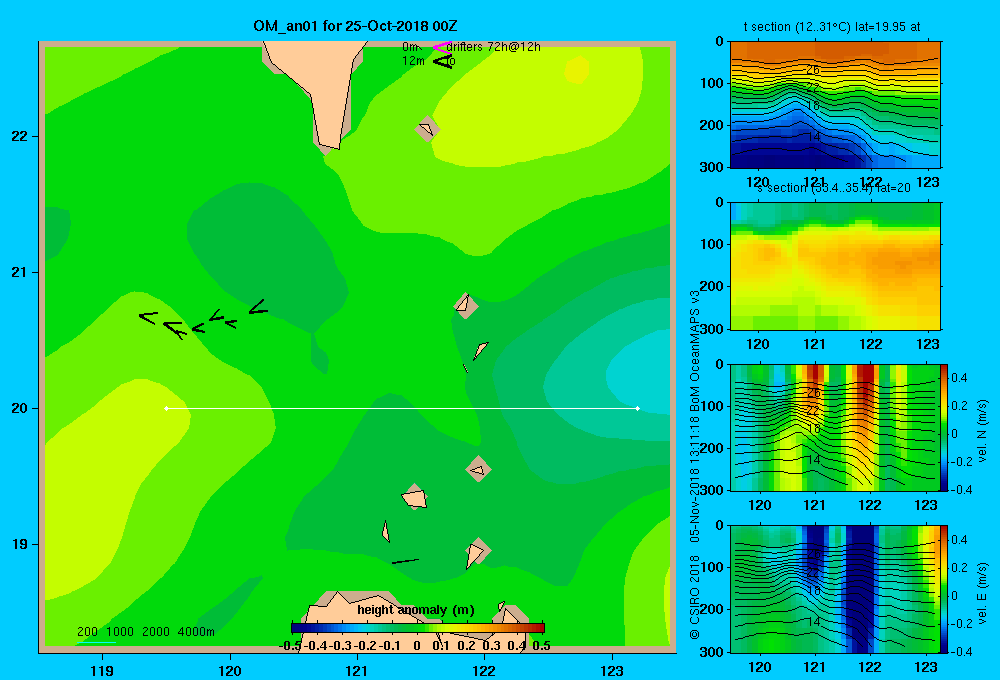This screenshot has height=680, width=1000.
Task: Open the salinity section plot
Action: (835, 266)
